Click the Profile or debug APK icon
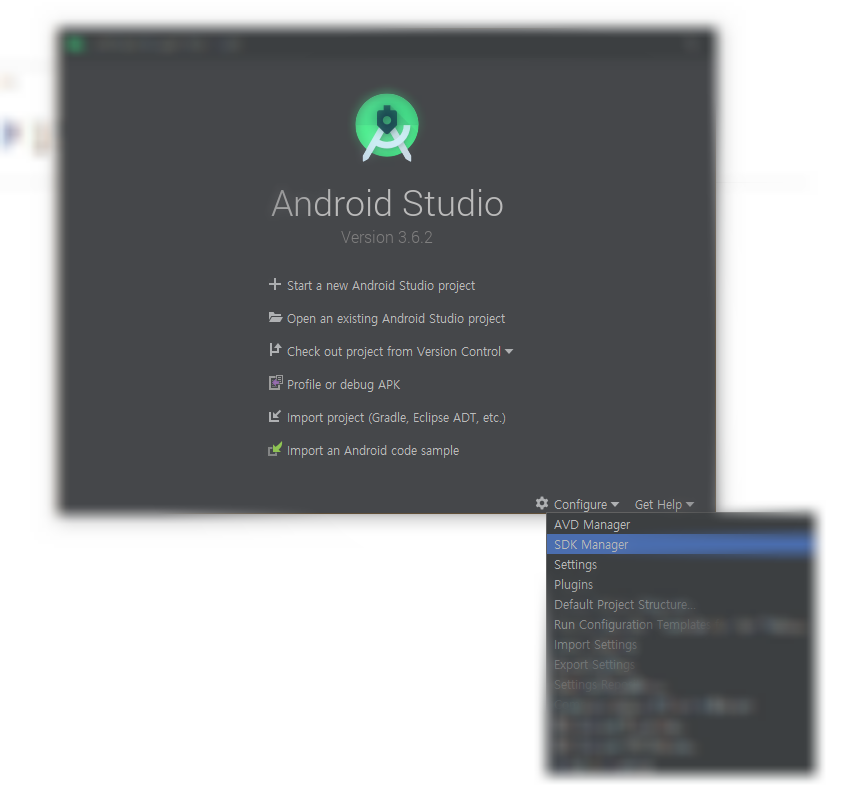Screen dimensions: 856x807 pos(276,383)
